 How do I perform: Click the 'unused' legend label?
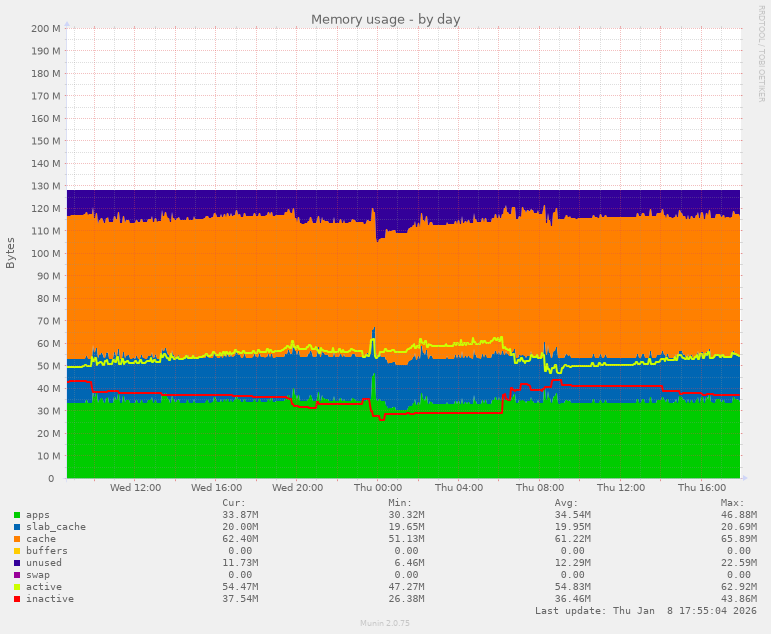[x=44, y=563]
